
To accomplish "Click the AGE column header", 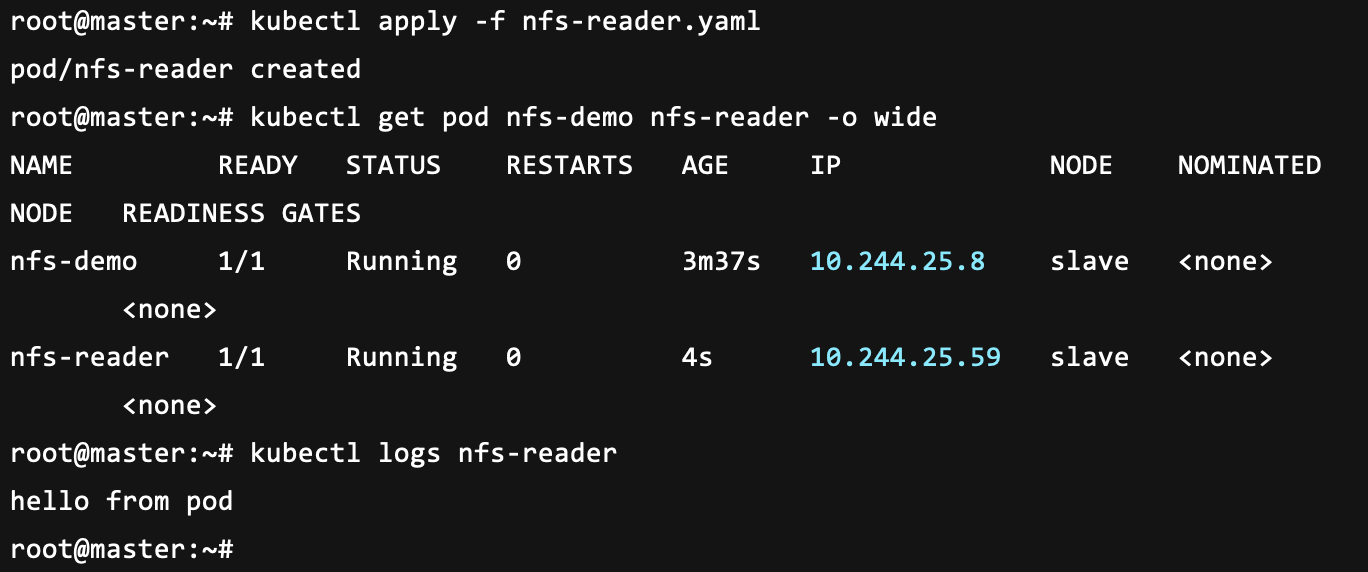I will (x=705, y=166).
